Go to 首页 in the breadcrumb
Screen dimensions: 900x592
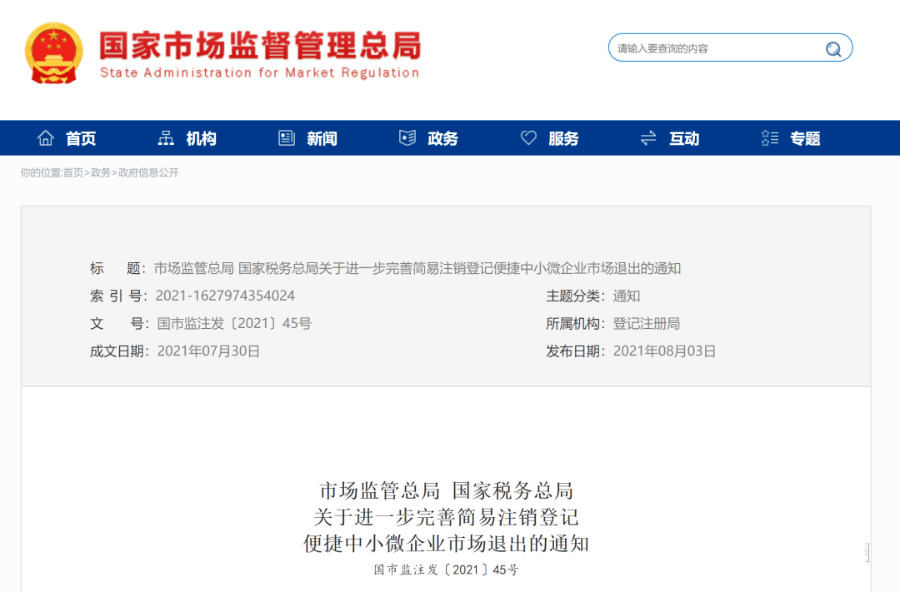(73, 173)
